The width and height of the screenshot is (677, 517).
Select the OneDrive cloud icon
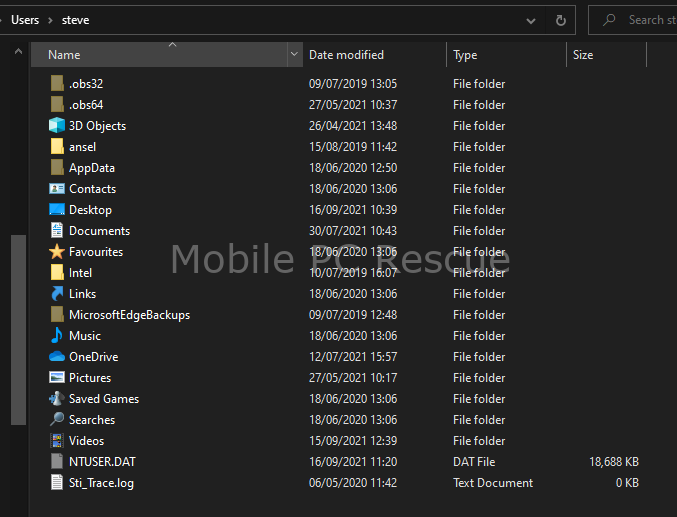coord(57,357)
